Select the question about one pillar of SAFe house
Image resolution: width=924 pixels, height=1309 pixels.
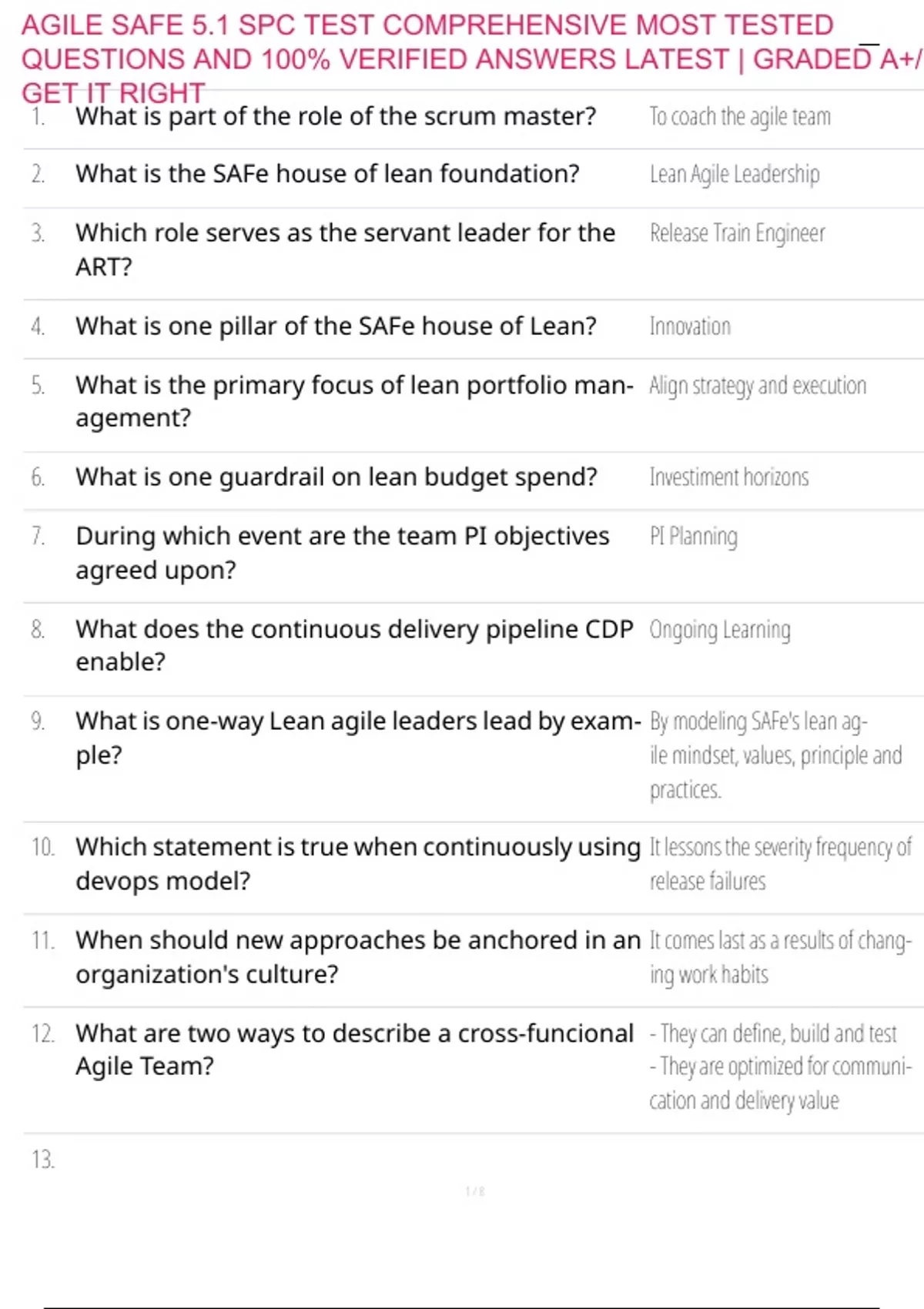[336, 326]
